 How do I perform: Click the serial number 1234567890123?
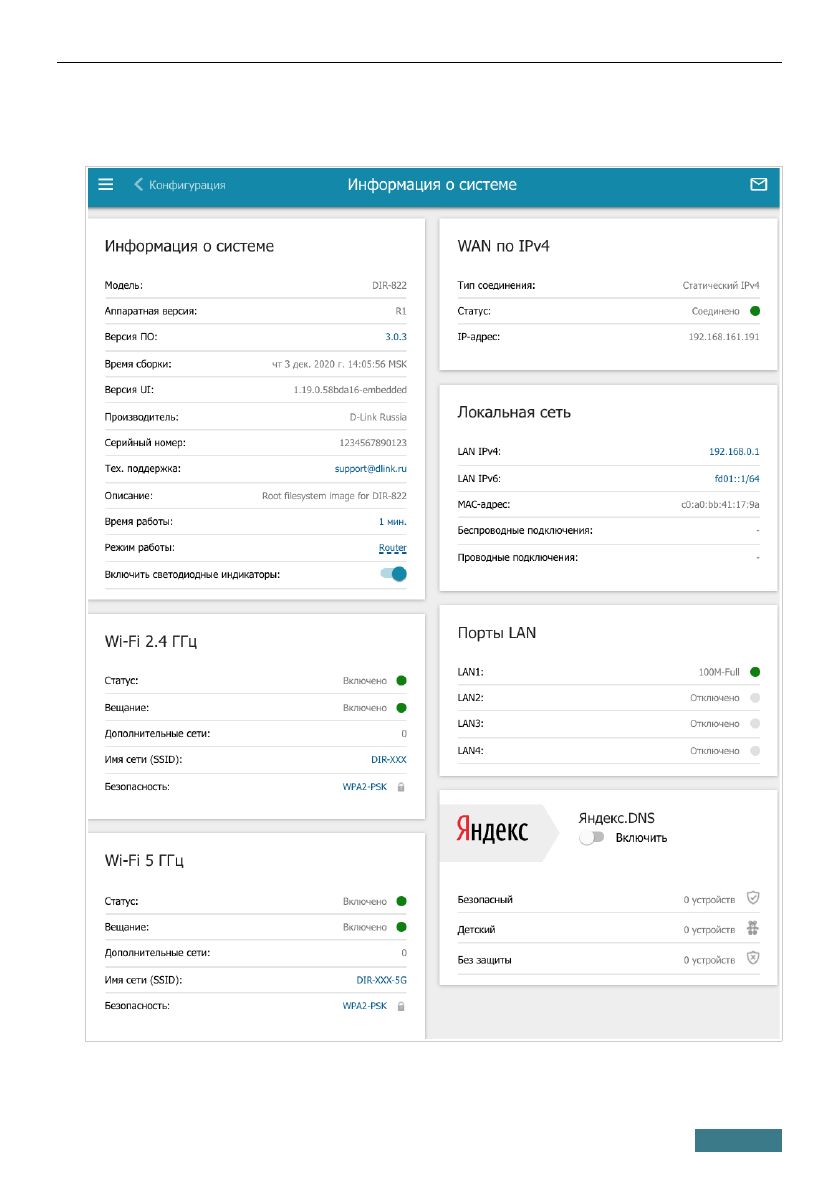pos(373,443)
